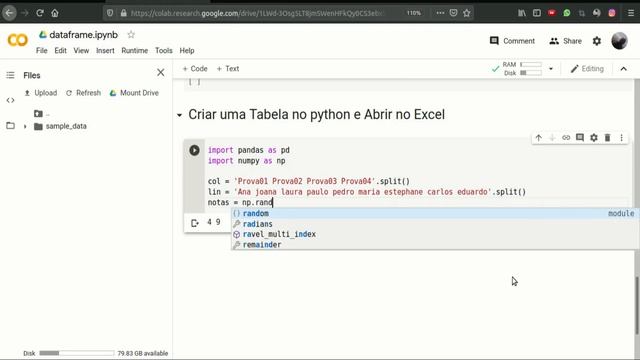This screenshot has width=640, height=360.
Task: Open RAM and Disk dropdown arrow
Action: [551, 69]
